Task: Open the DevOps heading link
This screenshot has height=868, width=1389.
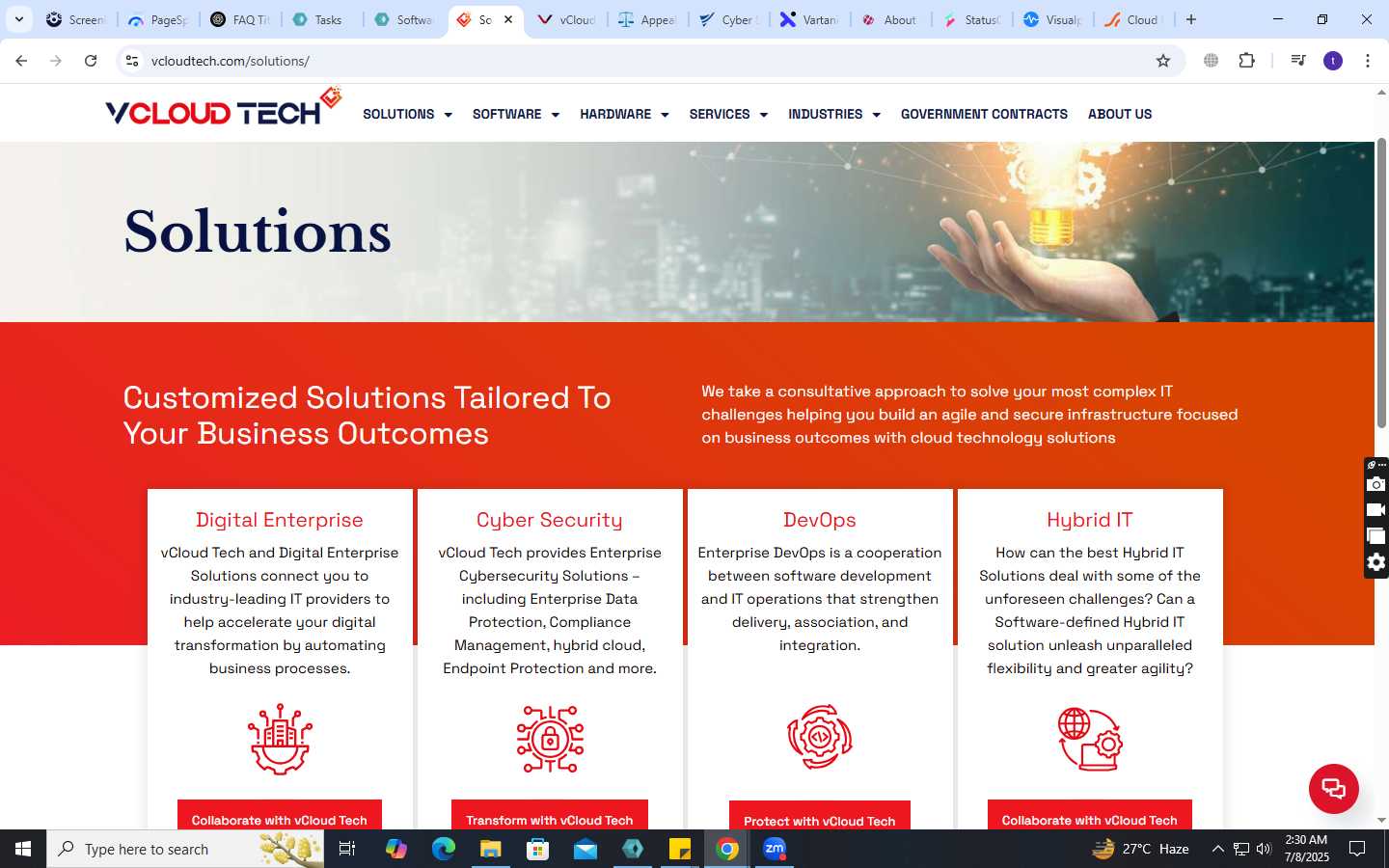Action: click(820, 520)
